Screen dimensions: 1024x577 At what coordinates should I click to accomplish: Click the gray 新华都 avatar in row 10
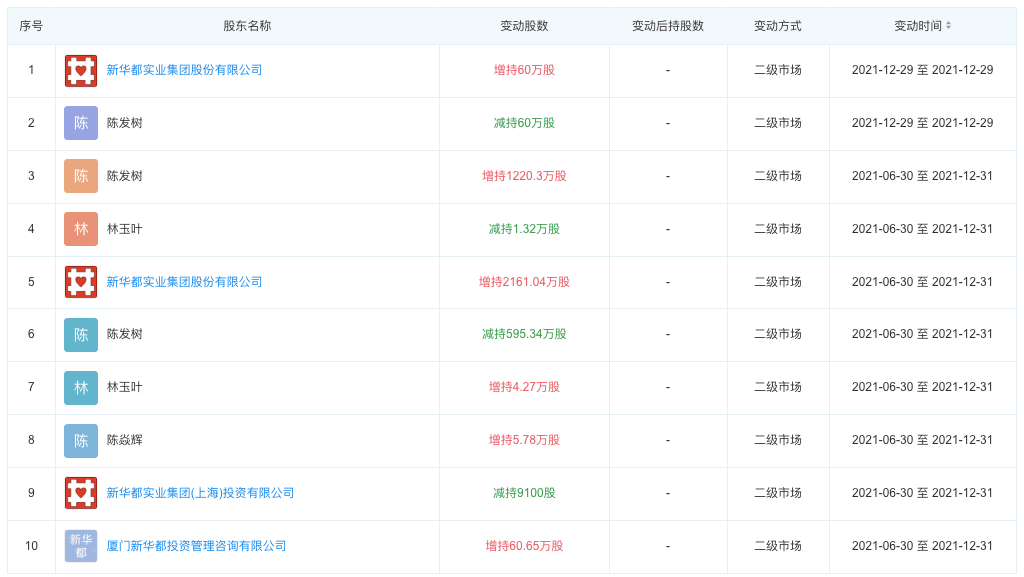tap(81, 546)
